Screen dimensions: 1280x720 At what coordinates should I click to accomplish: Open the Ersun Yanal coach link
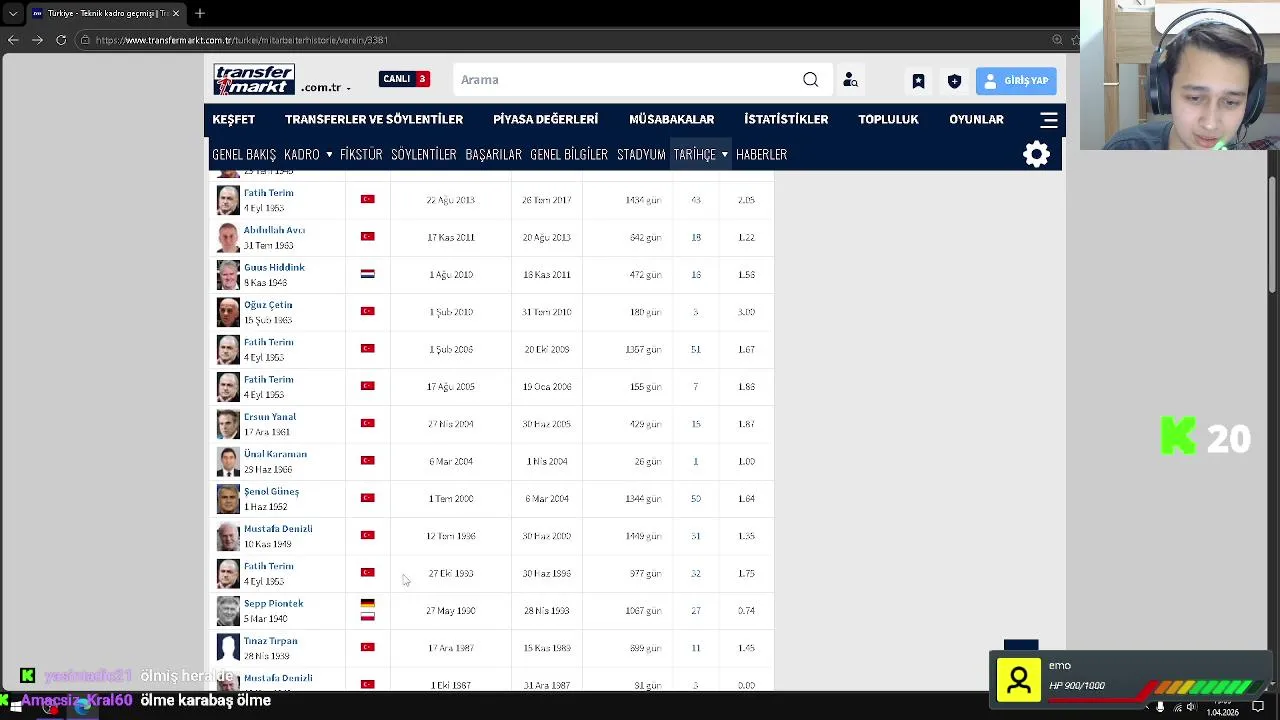tap(270, 417)
